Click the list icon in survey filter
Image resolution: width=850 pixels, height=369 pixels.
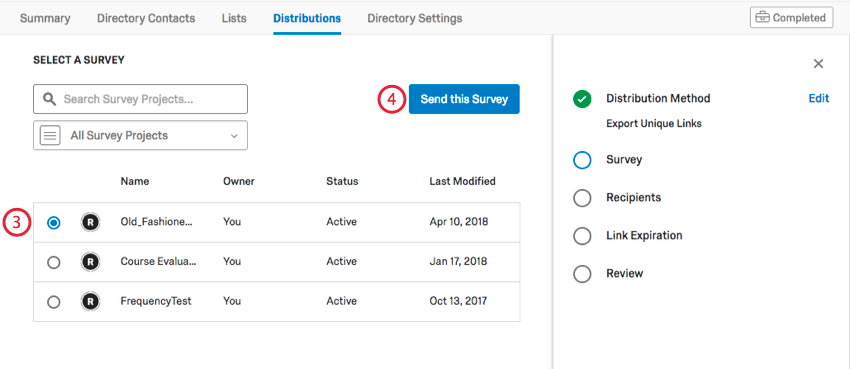50,135
